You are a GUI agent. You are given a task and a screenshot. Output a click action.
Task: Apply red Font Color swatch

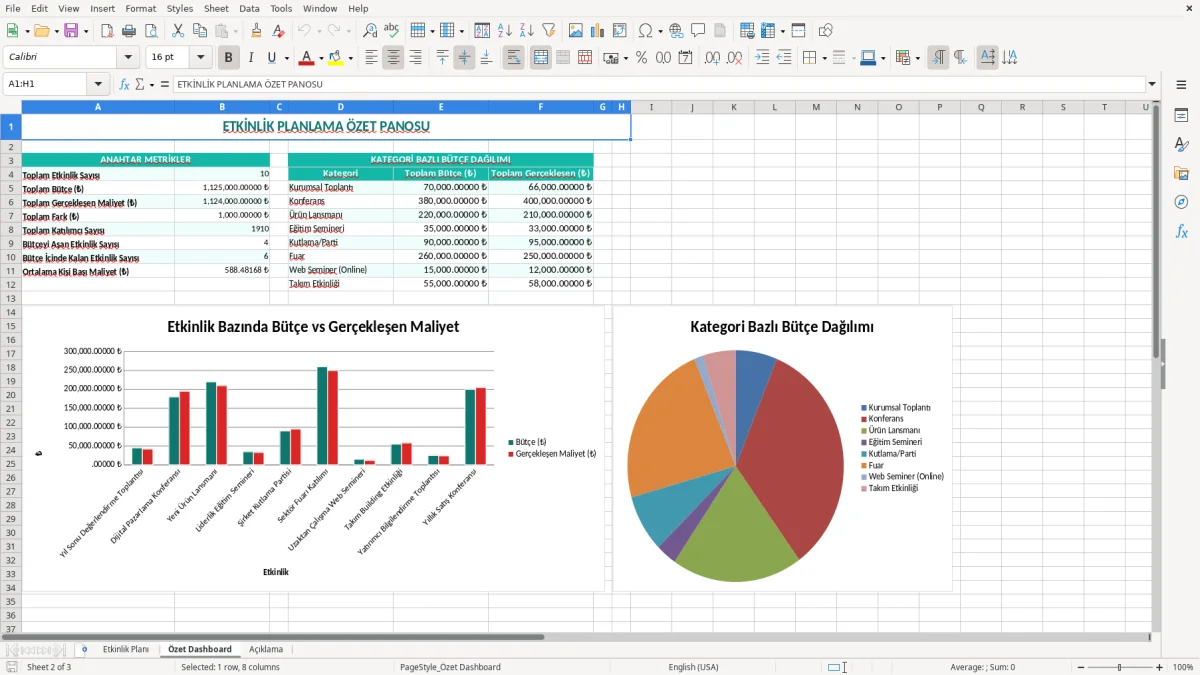(x=307, y=58)
